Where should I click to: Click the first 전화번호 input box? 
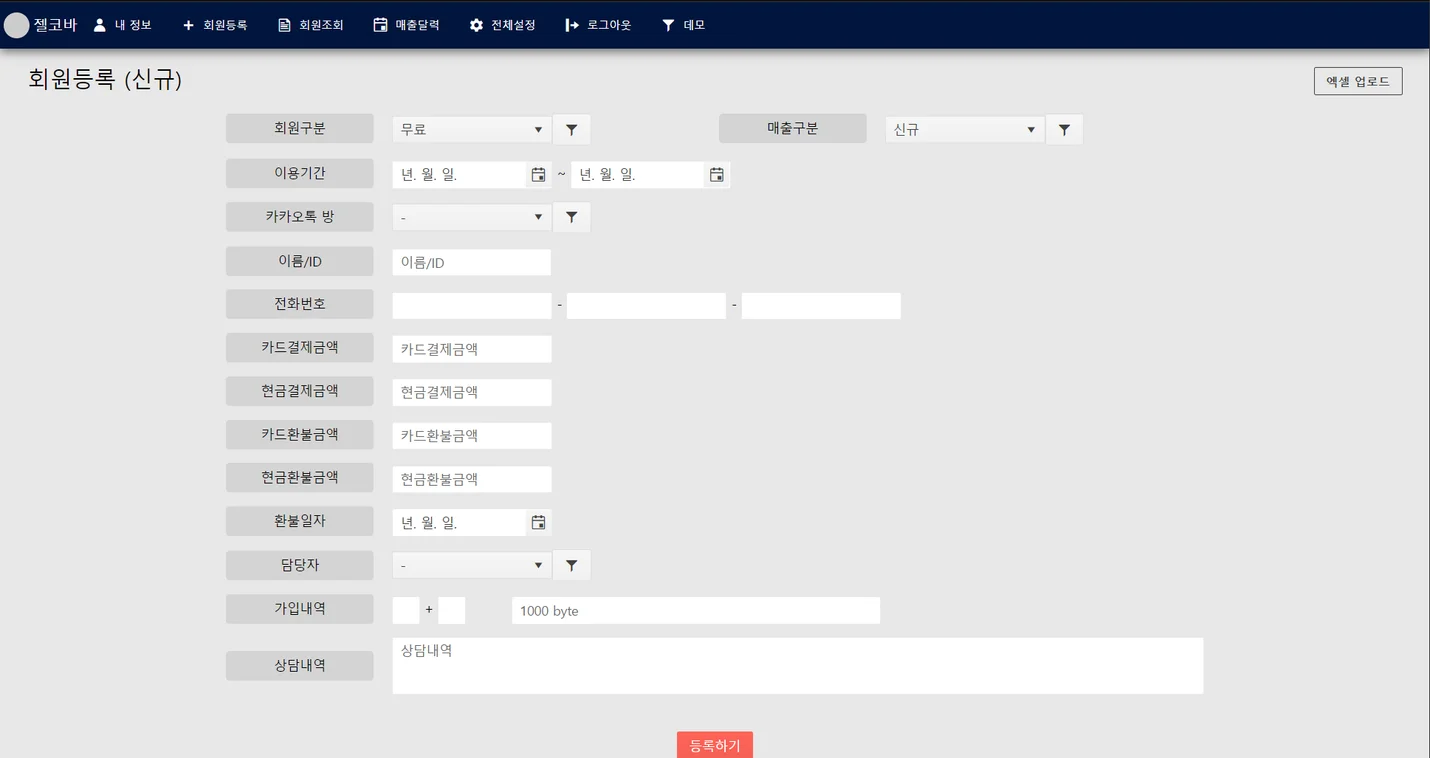click(471, 306)
